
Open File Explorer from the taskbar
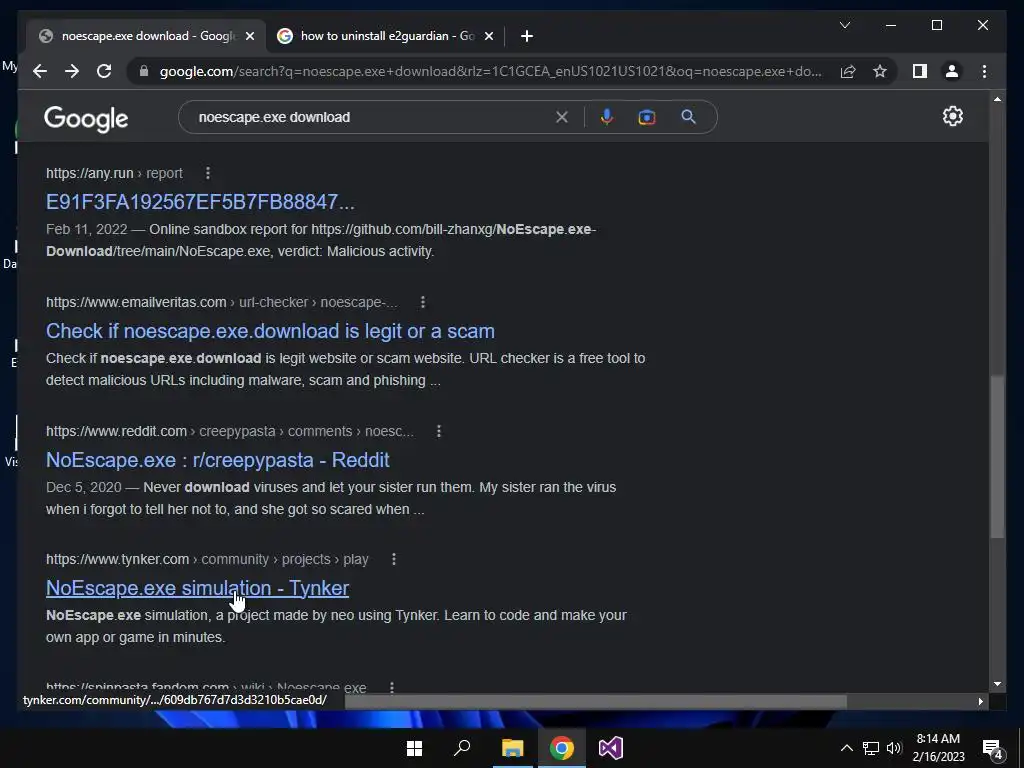513,748
